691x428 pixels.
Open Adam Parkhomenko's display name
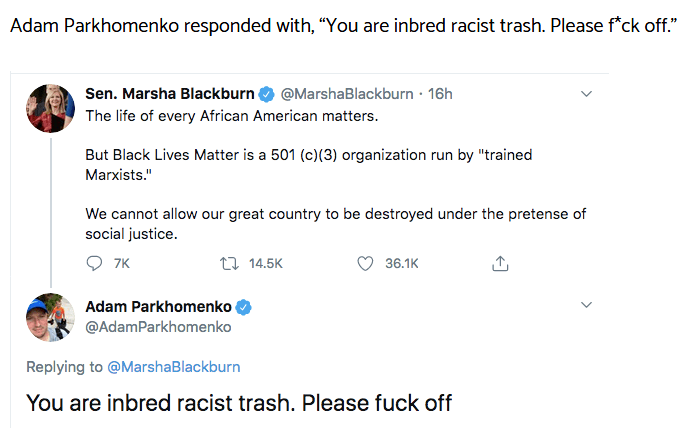(x=156, y=306)
